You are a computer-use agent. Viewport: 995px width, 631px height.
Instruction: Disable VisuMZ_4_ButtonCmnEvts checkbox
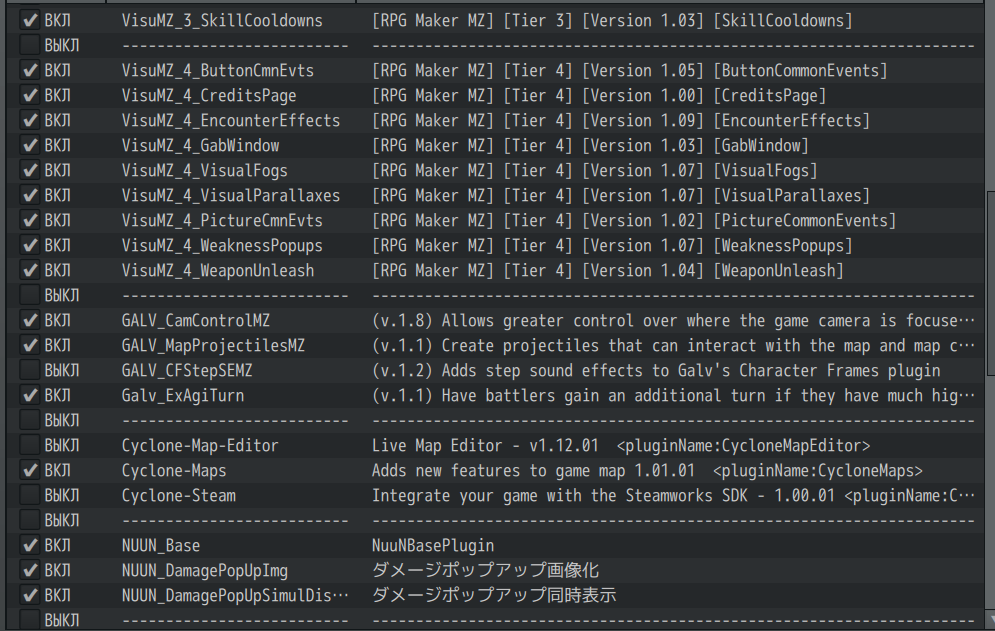click(30, 70)
